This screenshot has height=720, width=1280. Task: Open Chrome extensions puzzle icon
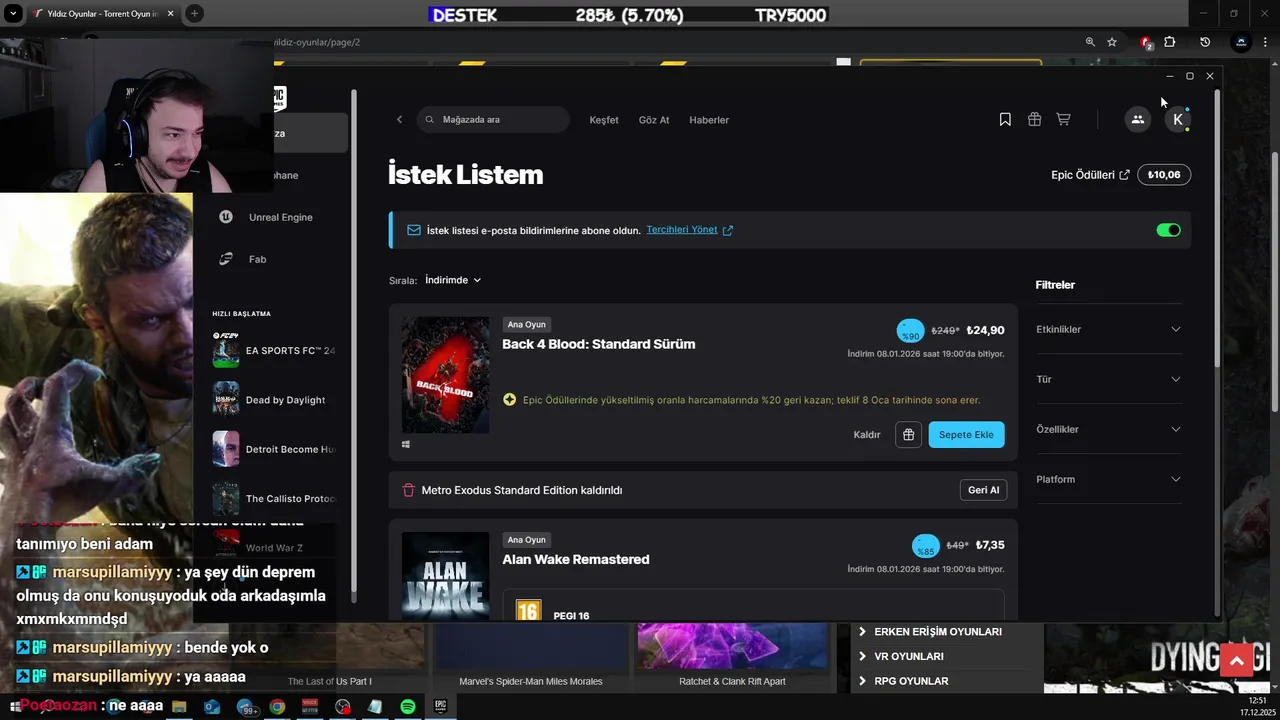pyautogui.click(x=1169, y=42)
